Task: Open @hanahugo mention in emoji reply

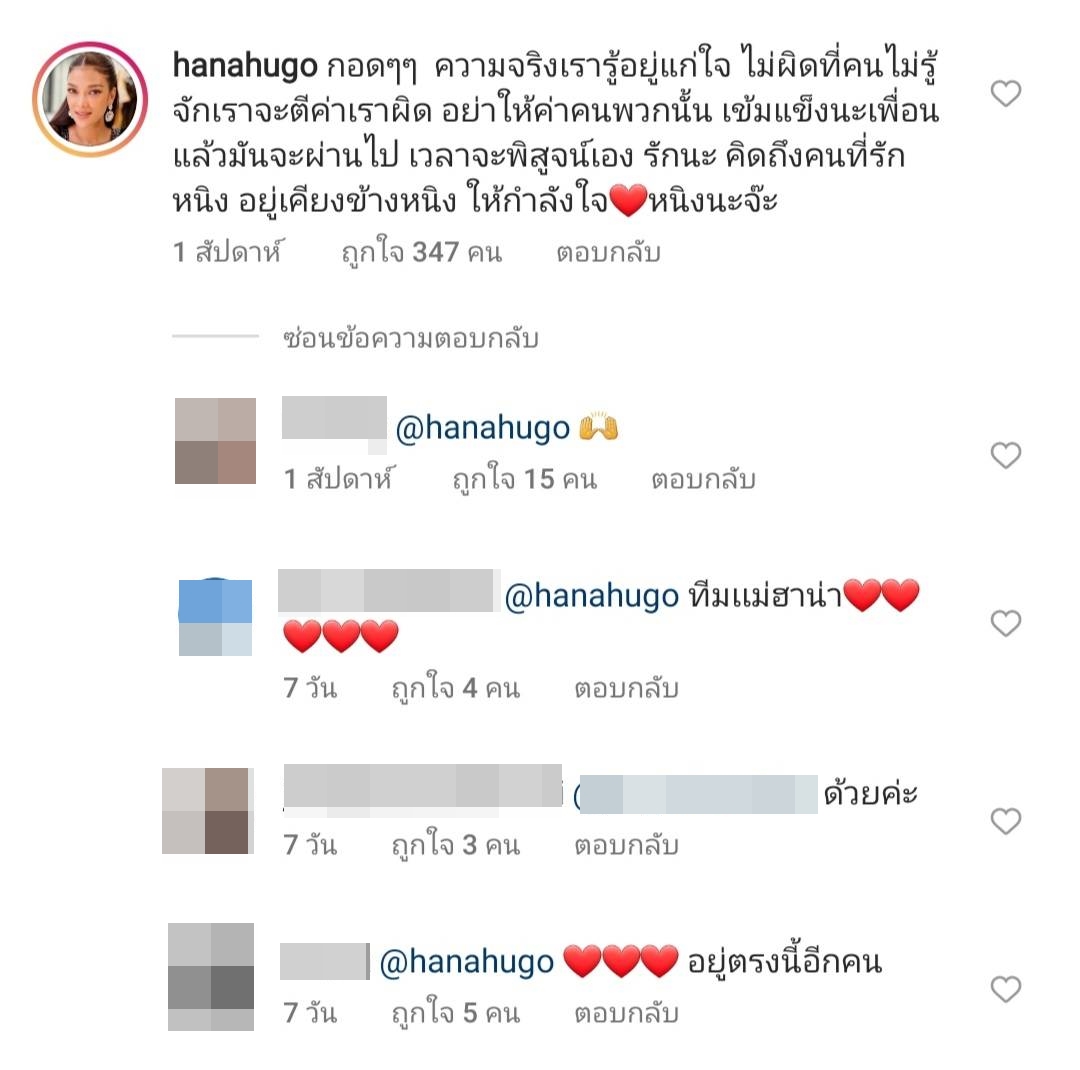Action: 483,429
